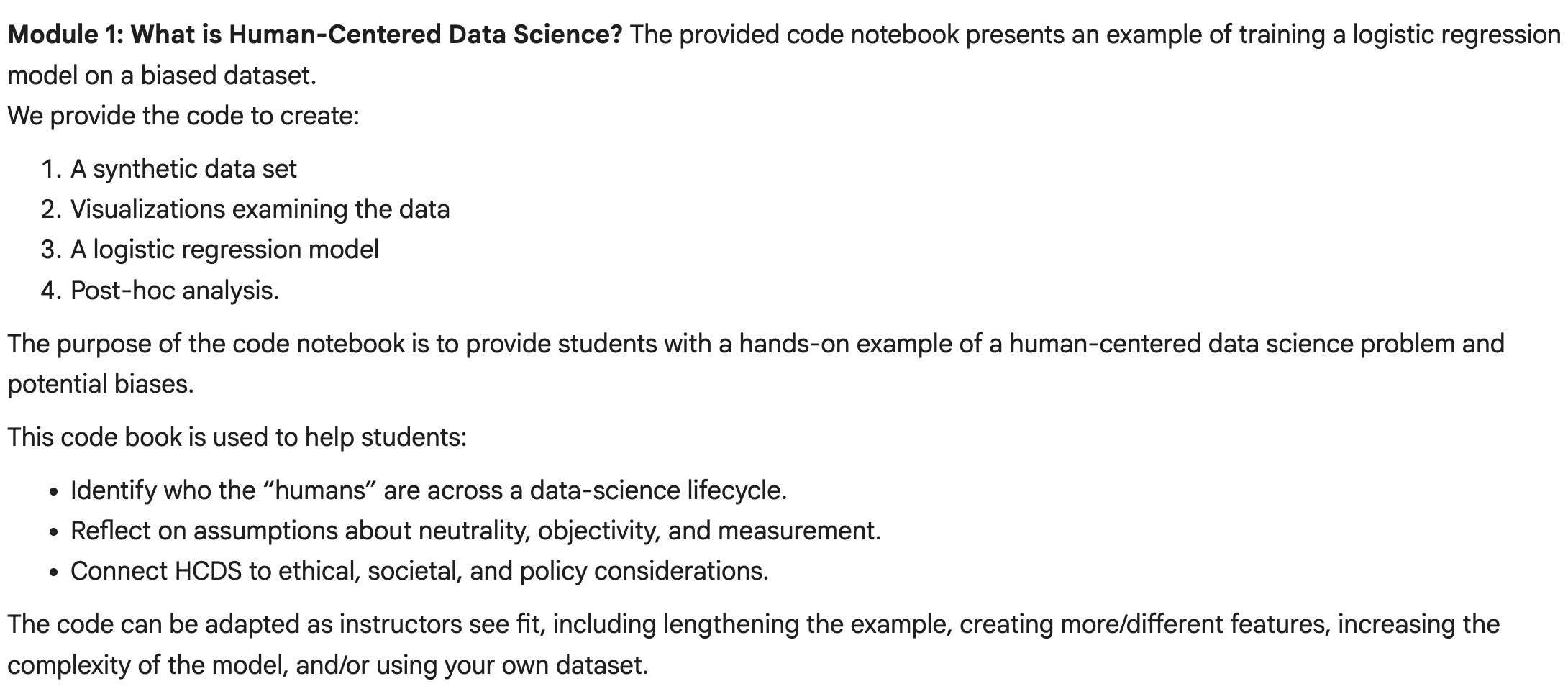Screen dimensions: 1568x689
Task: Click list item 'Visualizations examining the data'
Action: [260, 209]
